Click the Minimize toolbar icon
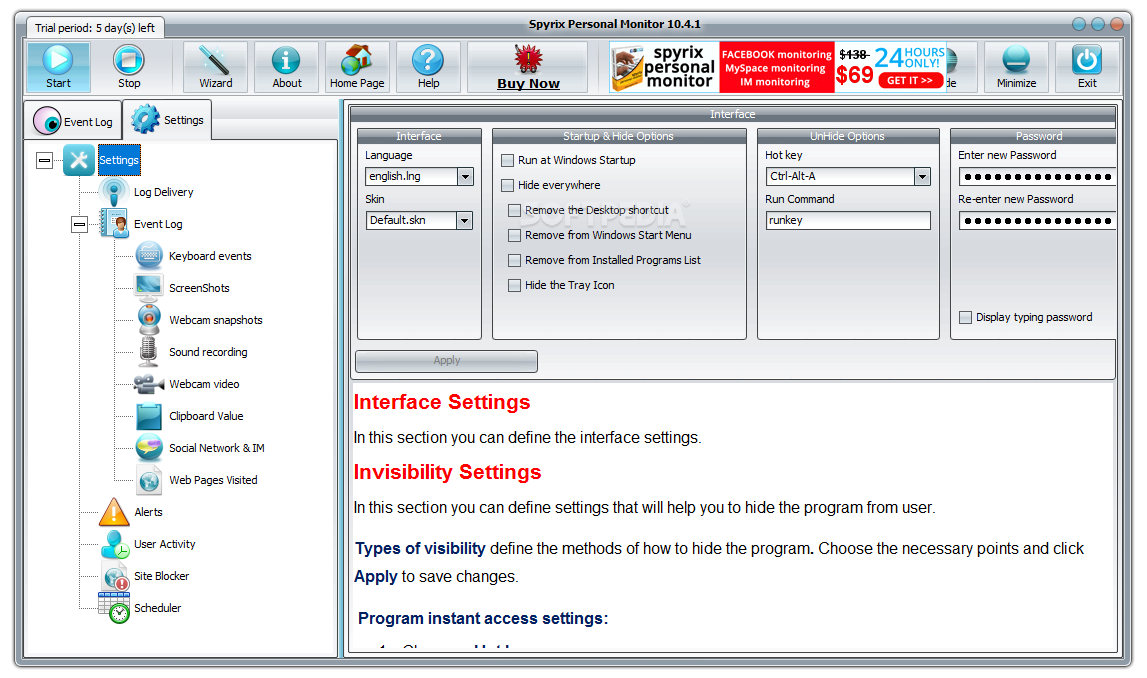Screen dimensions: 1147x678 [1016, 60]
